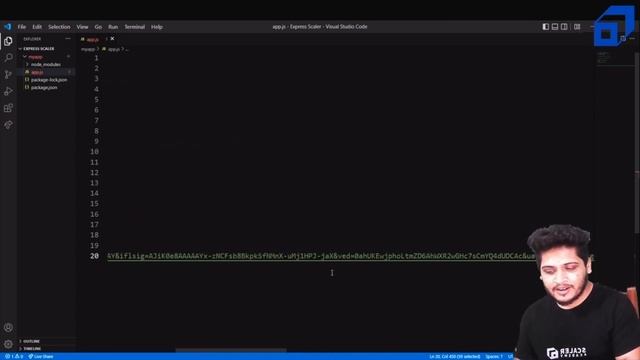Open the Extensions view

pos(8,108)
